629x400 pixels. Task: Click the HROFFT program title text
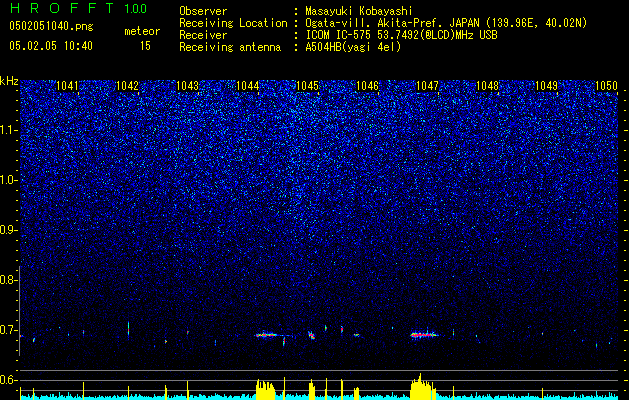62,8
